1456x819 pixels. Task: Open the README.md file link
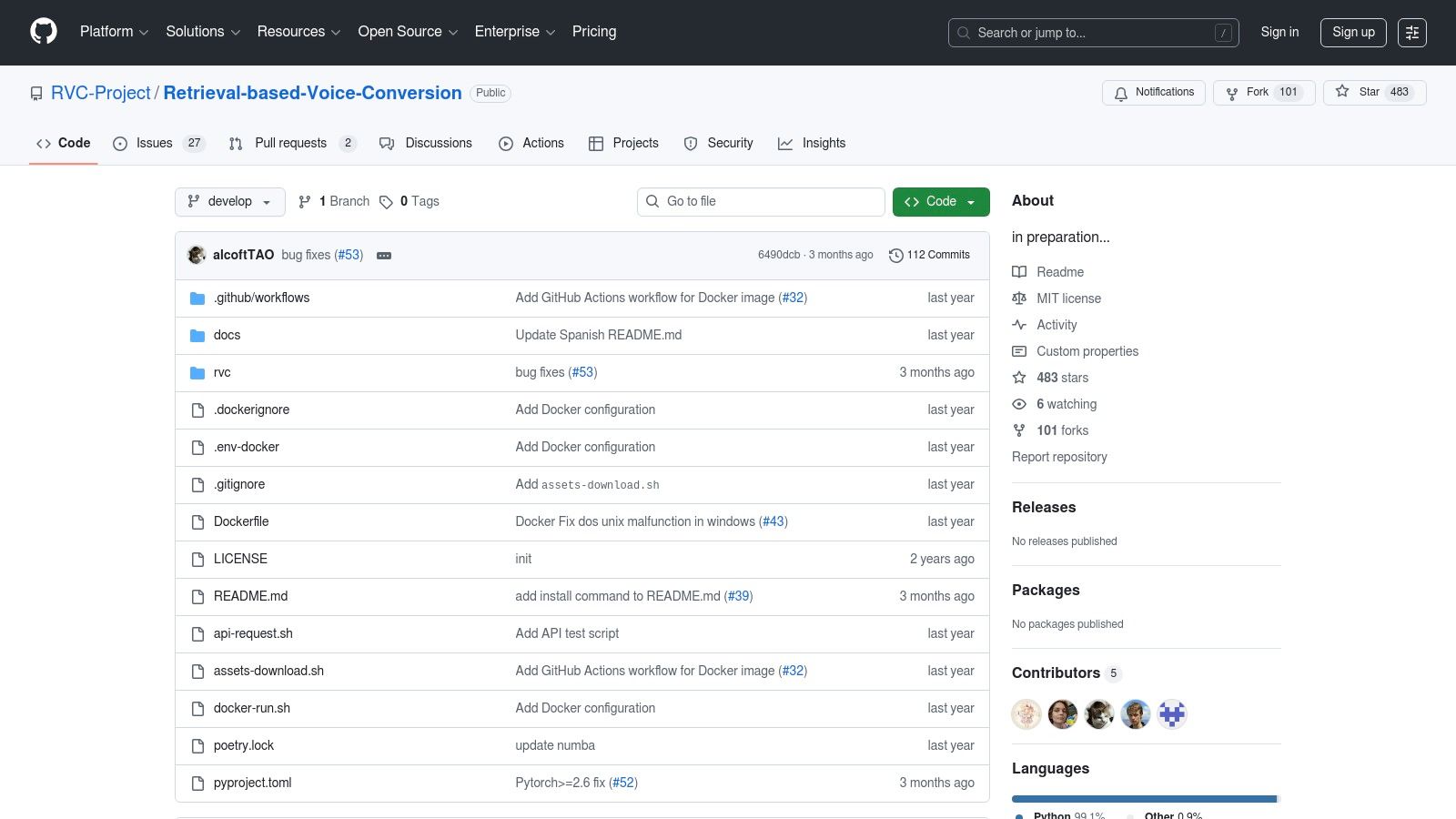coord(250,596)
